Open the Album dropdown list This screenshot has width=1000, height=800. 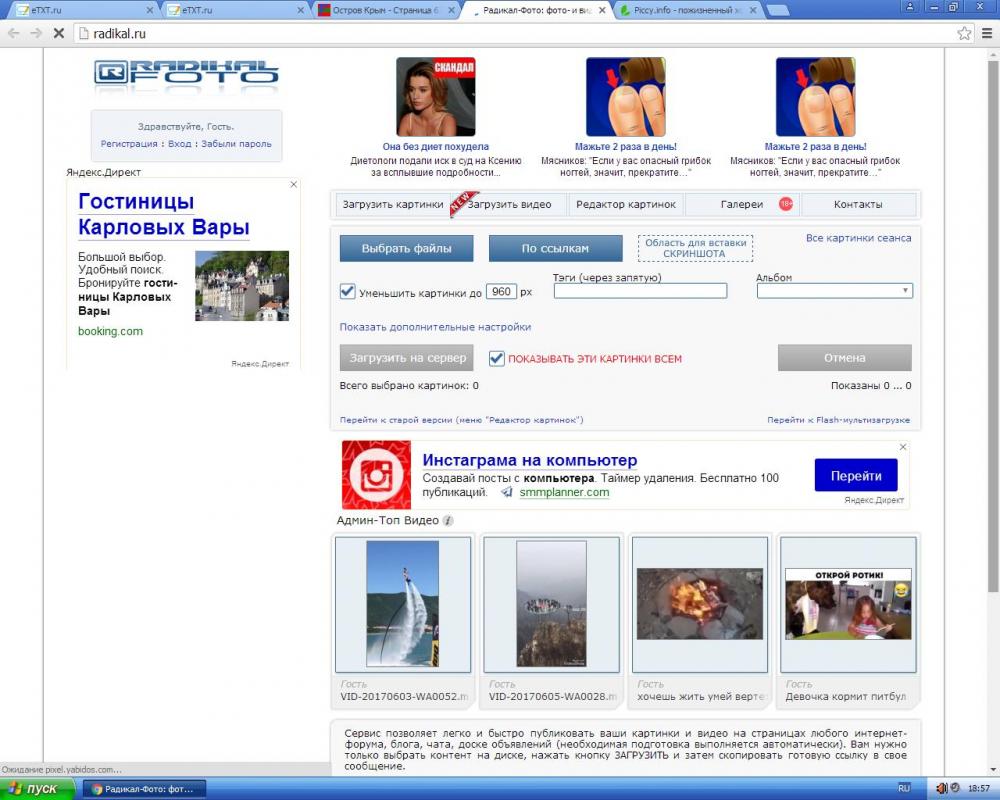tap(834, 291)
